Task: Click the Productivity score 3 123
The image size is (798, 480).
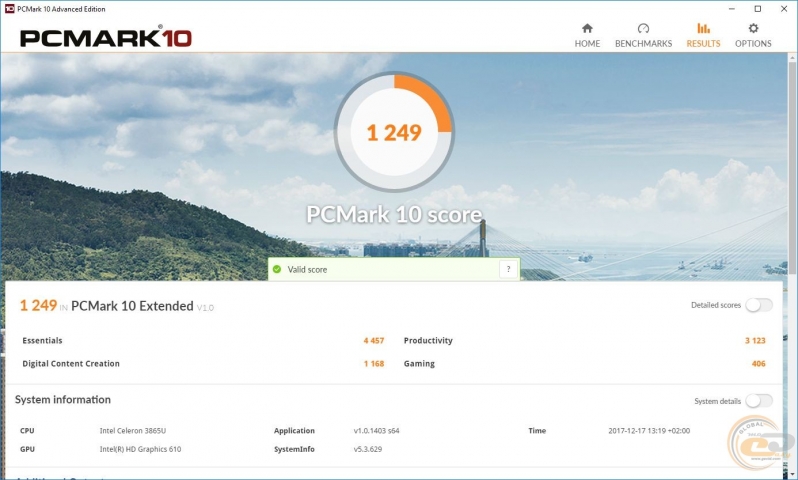Action: (755, 341)
